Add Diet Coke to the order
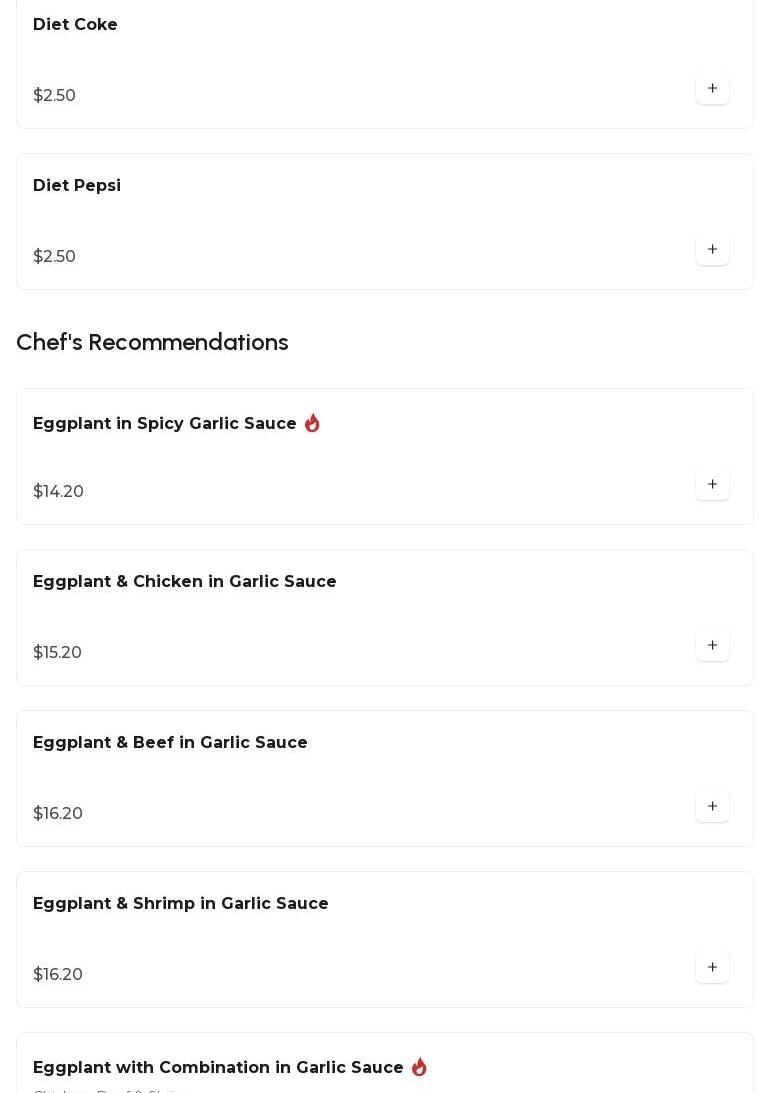This screenshot has width=770, height=1093. click(x=712, y=89)
